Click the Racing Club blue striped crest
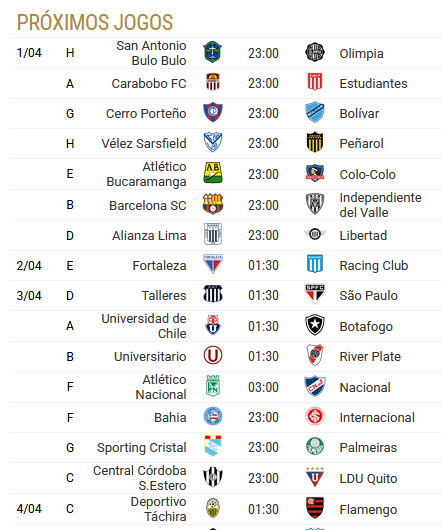This screenshot has width=442, height=530. (315, 264)
